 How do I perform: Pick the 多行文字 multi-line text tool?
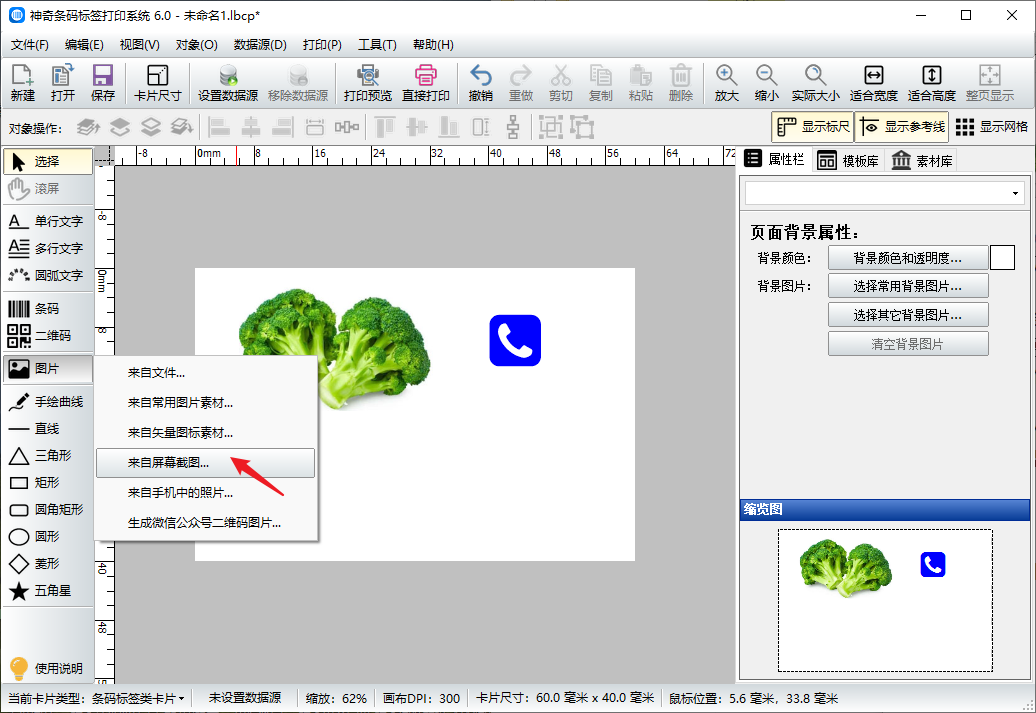point(48,248)
